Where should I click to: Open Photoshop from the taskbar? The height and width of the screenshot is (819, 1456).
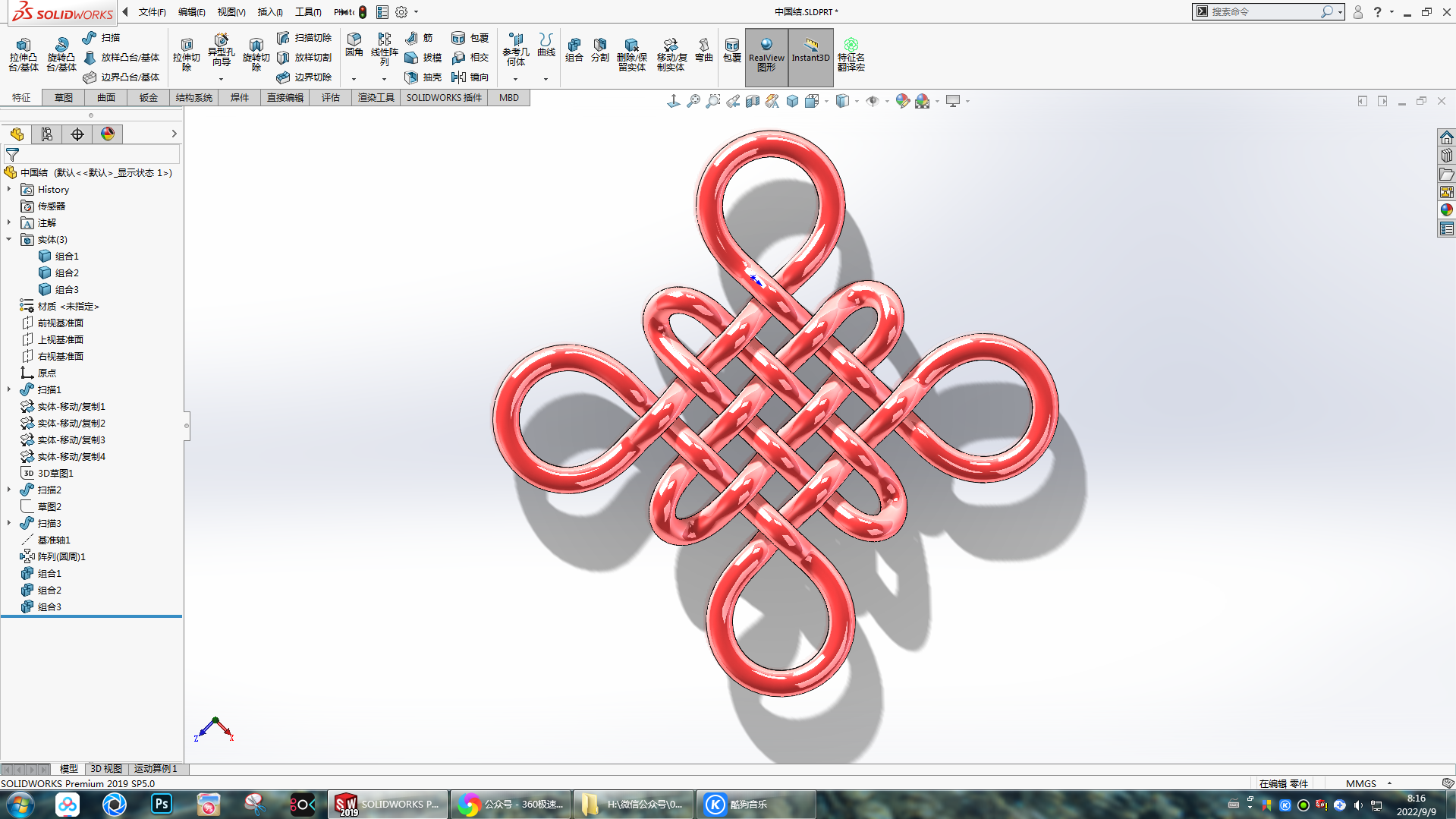click(x=162, y=804)
